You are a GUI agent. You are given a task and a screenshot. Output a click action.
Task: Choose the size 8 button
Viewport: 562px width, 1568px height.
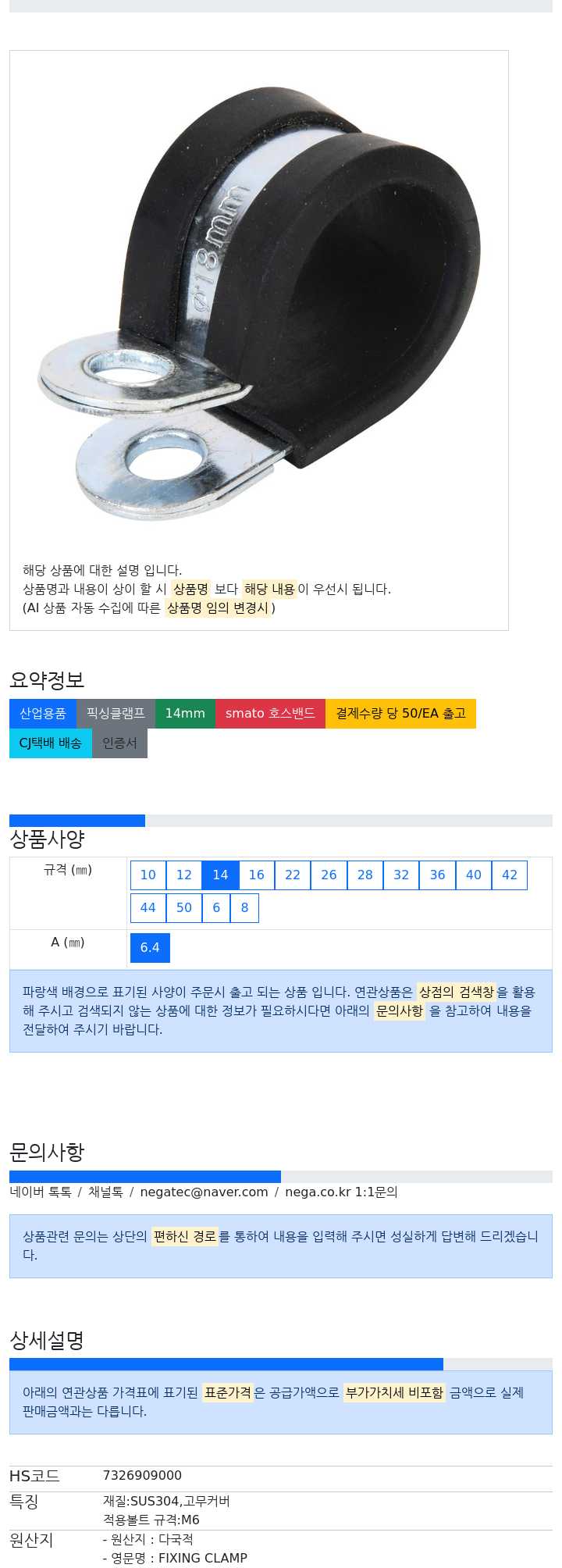[x=244, y=907]
